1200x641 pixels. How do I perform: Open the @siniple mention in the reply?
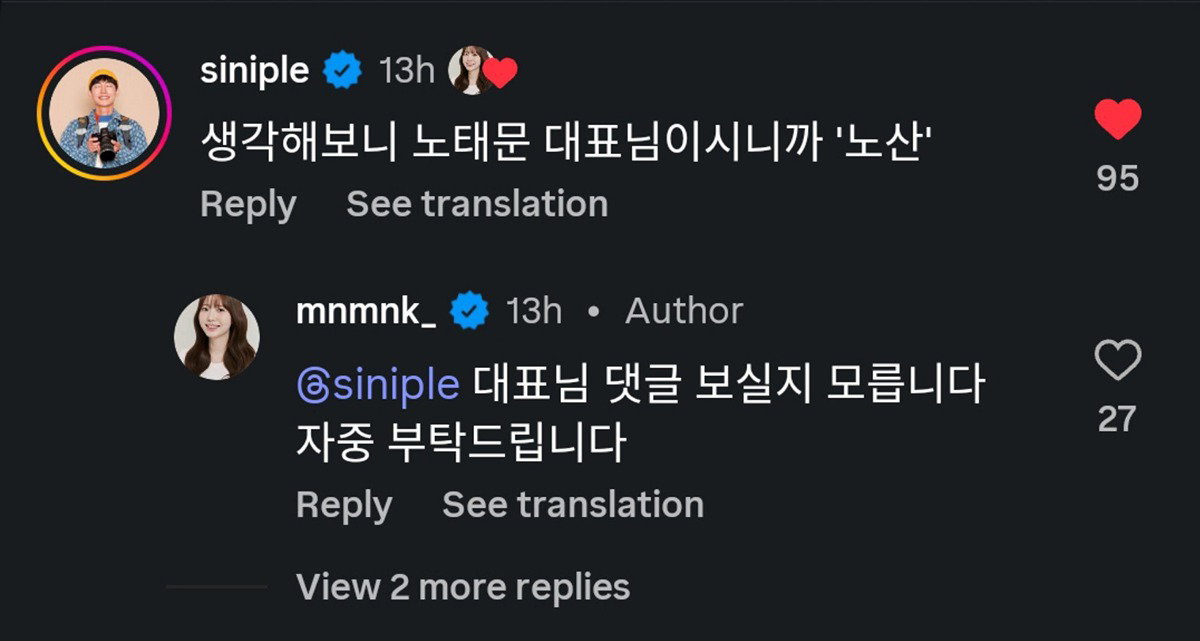[x=378, y=385]
